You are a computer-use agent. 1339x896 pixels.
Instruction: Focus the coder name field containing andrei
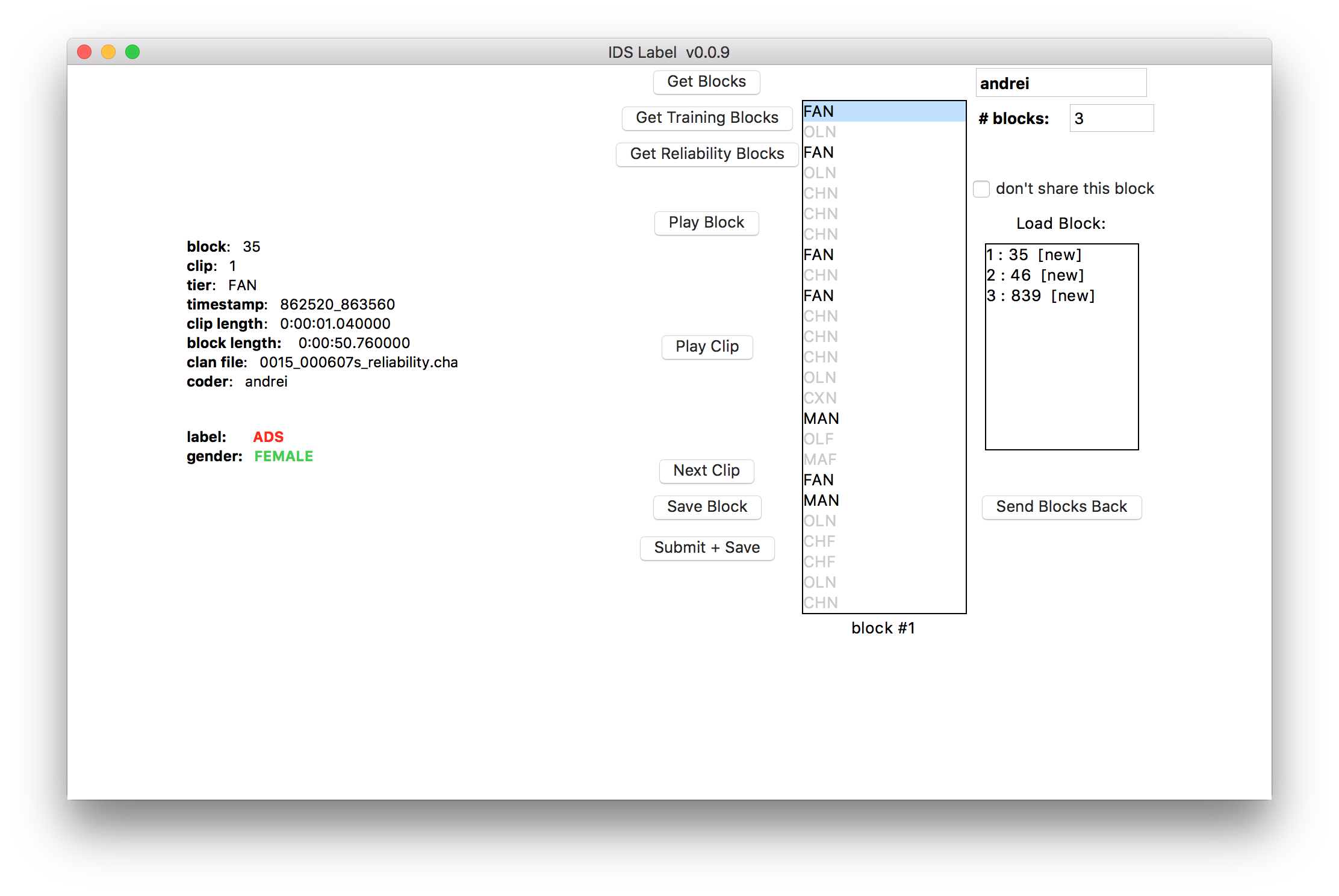(x=1060, y=83)
